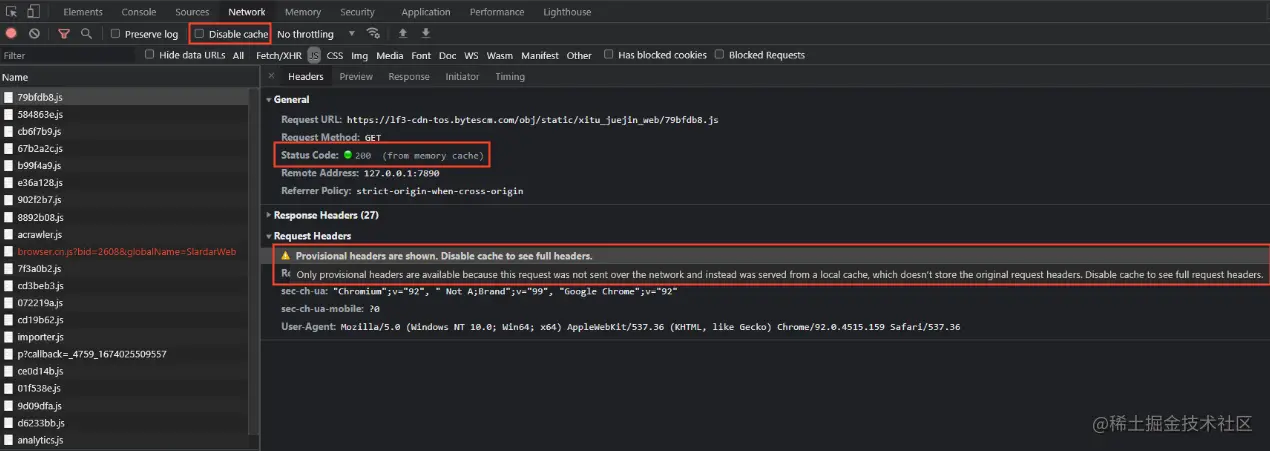This screenshot has width=1270, height=451.
Task: Toggle the JS filter type
Action: (x=314, y=55)
